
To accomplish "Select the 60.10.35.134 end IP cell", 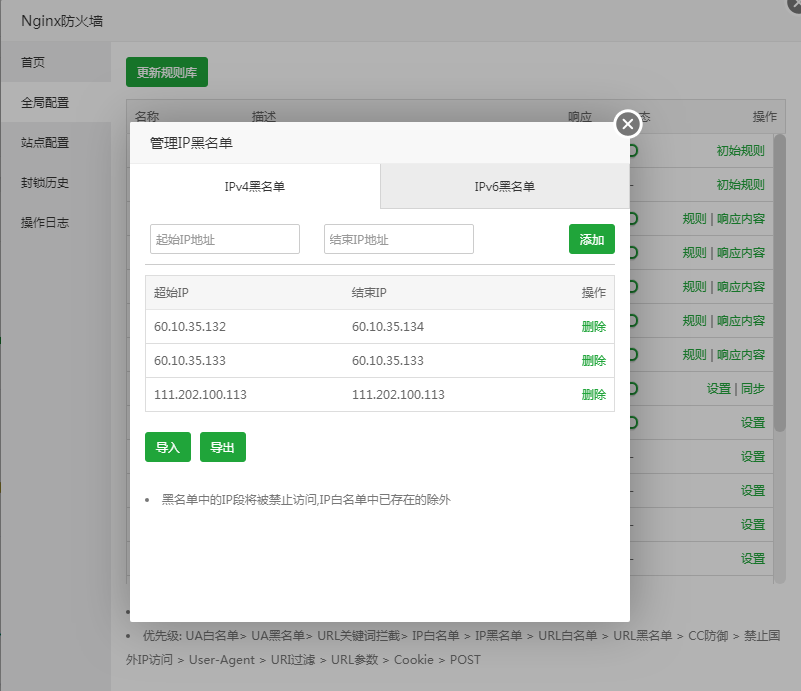I will coord(388,327).
